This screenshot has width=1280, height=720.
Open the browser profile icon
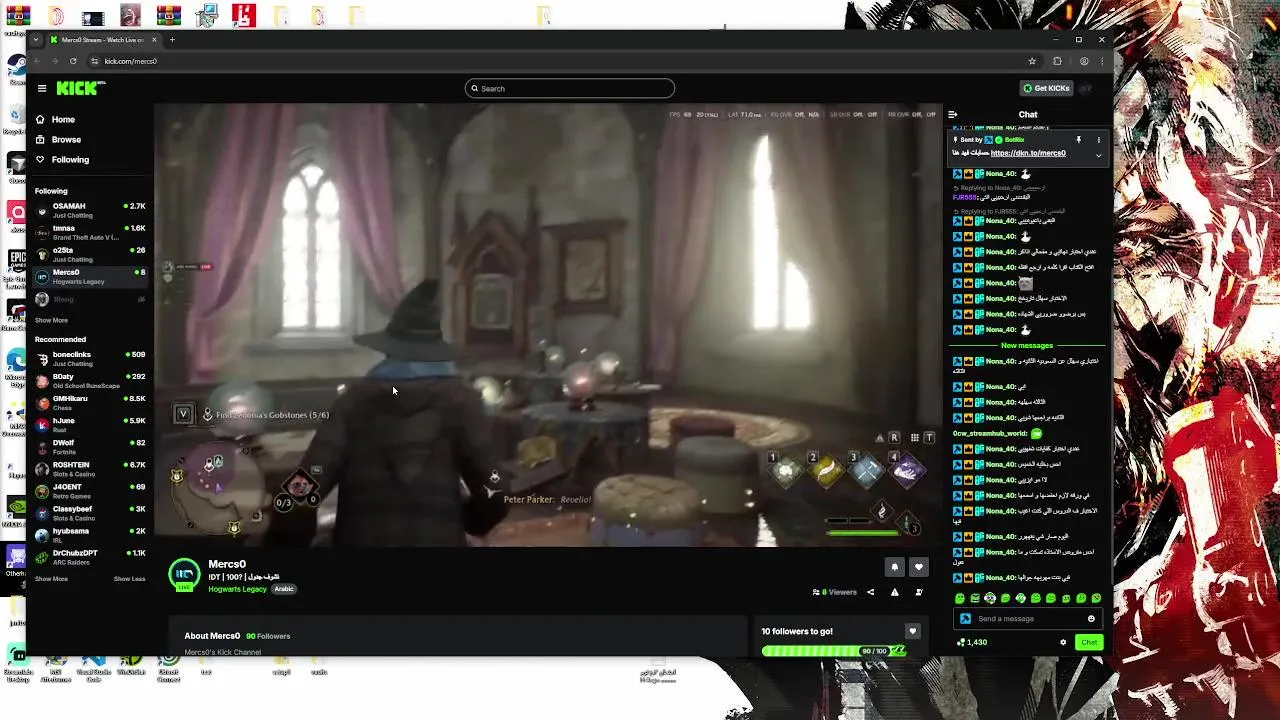pos(1084,61)
